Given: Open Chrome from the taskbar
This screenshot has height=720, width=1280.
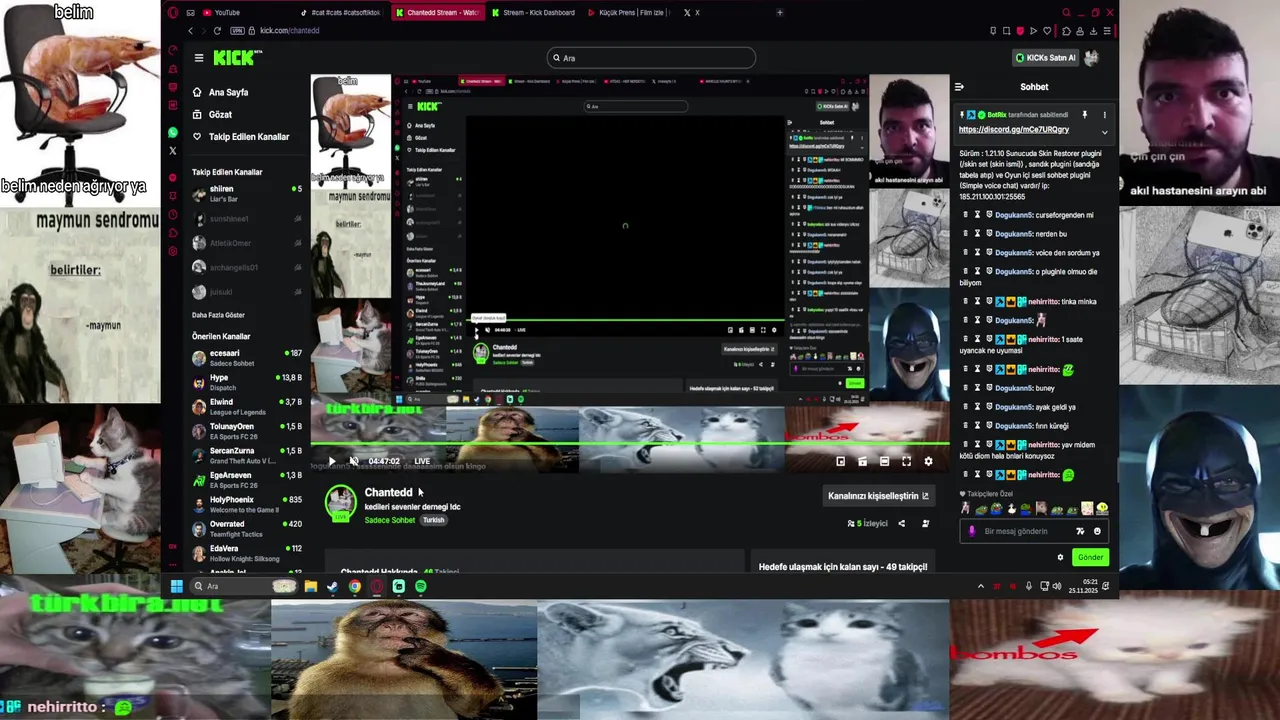Looking at the screenshot, I should point(355,586).
